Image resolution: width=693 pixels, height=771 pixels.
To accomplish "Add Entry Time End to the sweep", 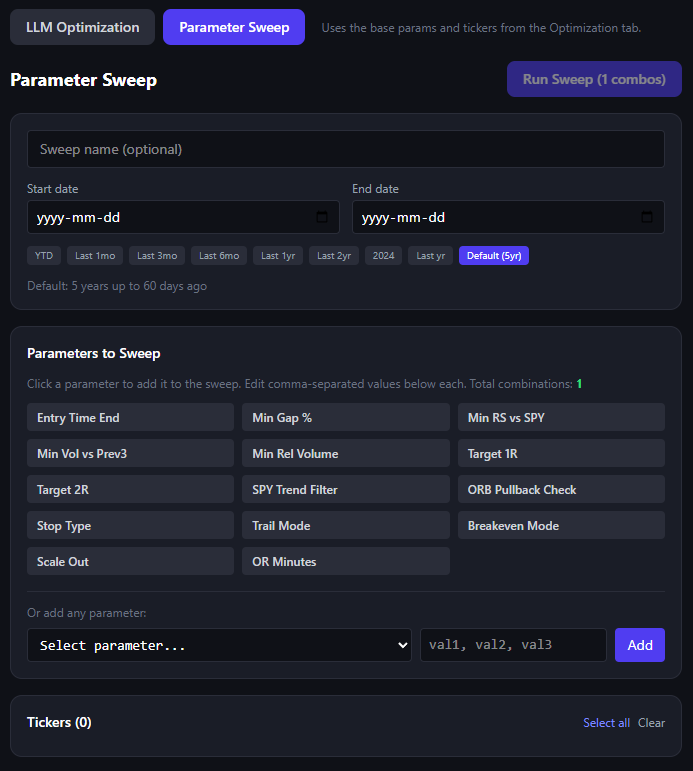I will pos(130,417).
